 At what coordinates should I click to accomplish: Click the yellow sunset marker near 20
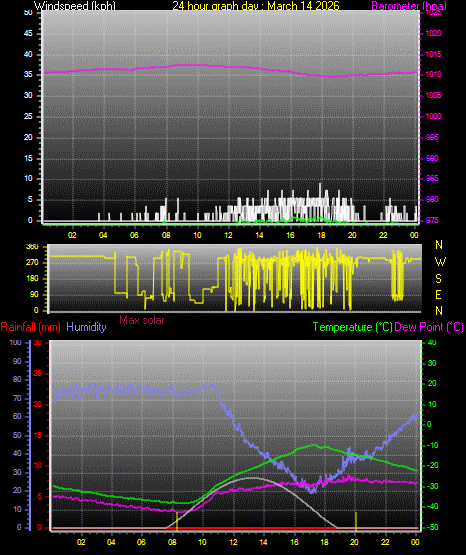(x=356, y=521)
